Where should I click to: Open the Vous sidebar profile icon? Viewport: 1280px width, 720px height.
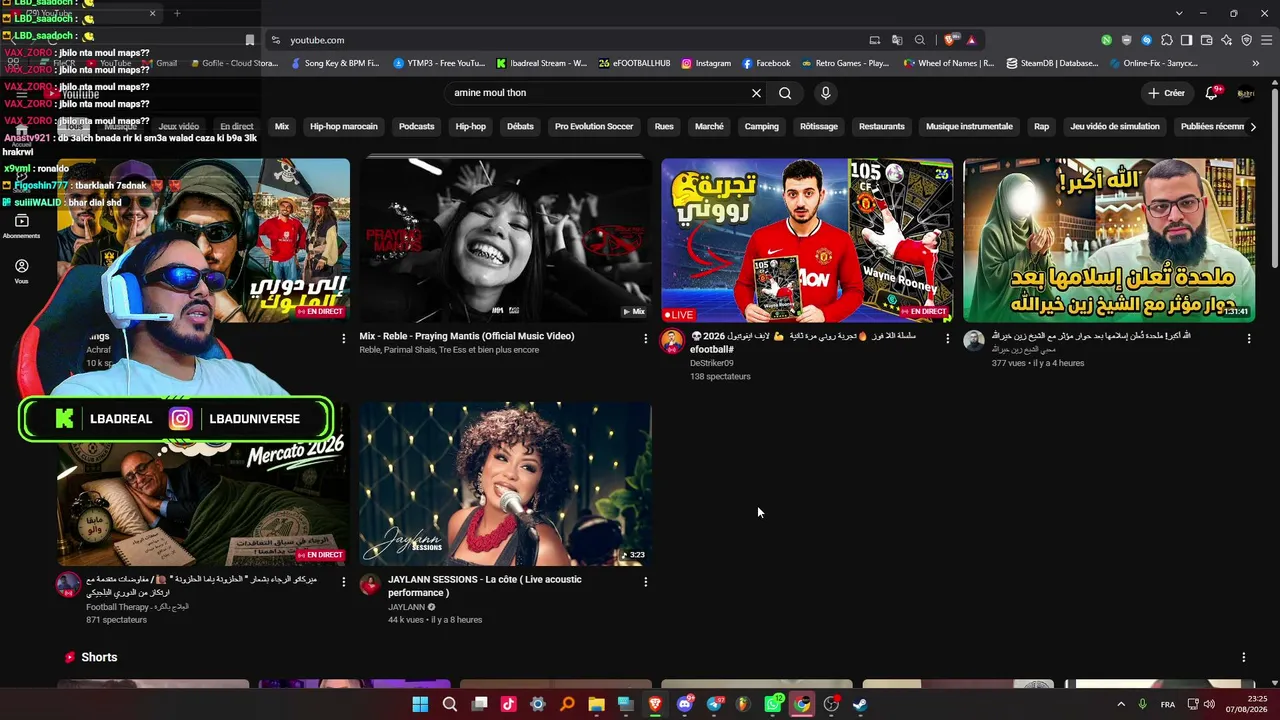pyautogui.click(x=21, y=271)
